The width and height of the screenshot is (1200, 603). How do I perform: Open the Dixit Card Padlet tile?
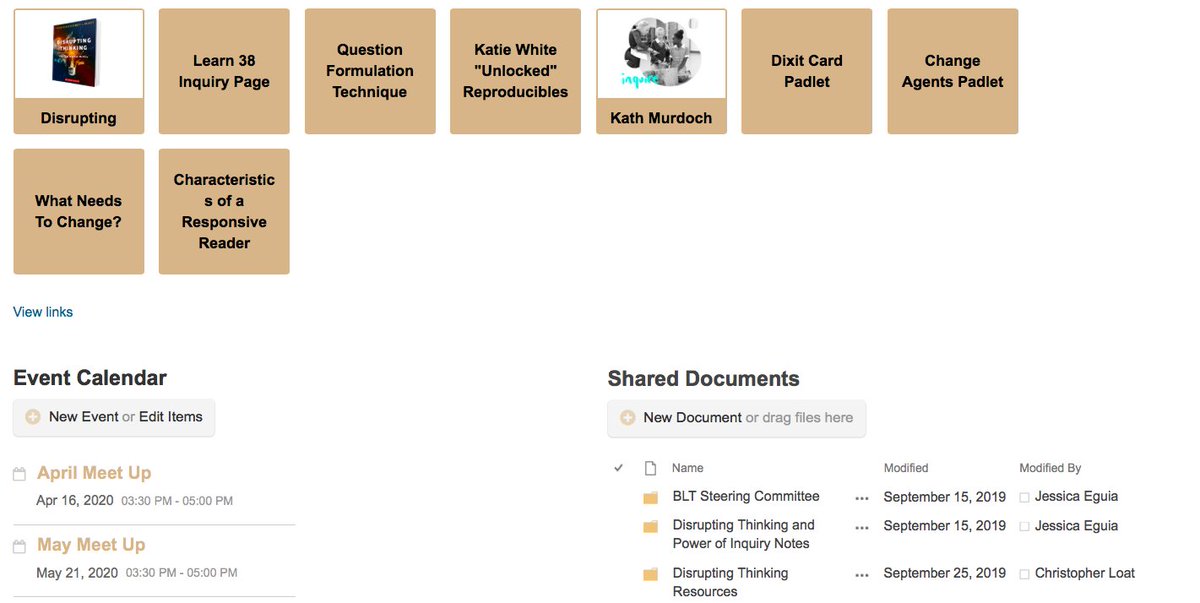pos(806,71)
